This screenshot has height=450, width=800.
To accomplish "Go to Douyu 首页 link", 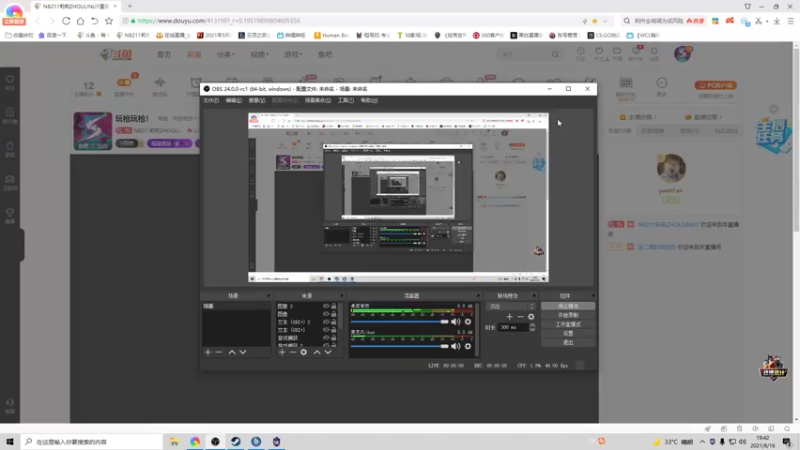I will [164, 54].
